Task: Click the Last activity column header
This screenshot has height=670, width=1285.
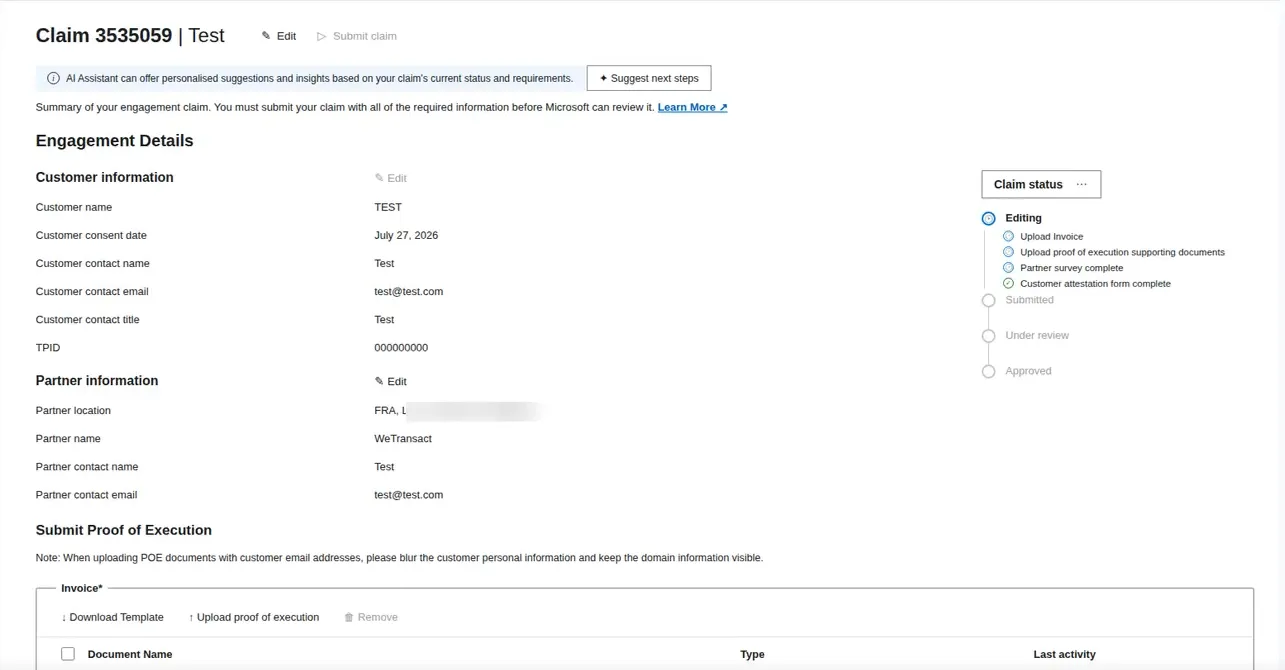Action: click(1064, 654)
